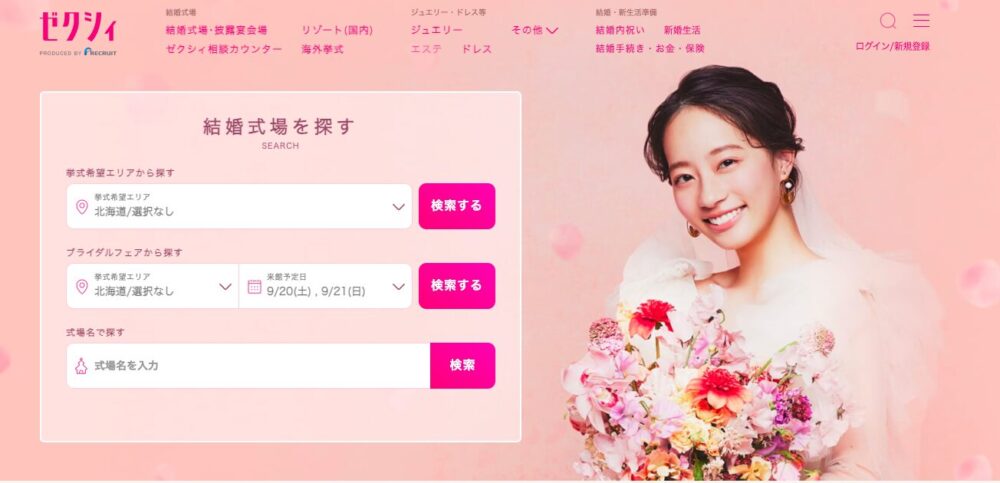Expand the その他 menu

click(534, 30)
